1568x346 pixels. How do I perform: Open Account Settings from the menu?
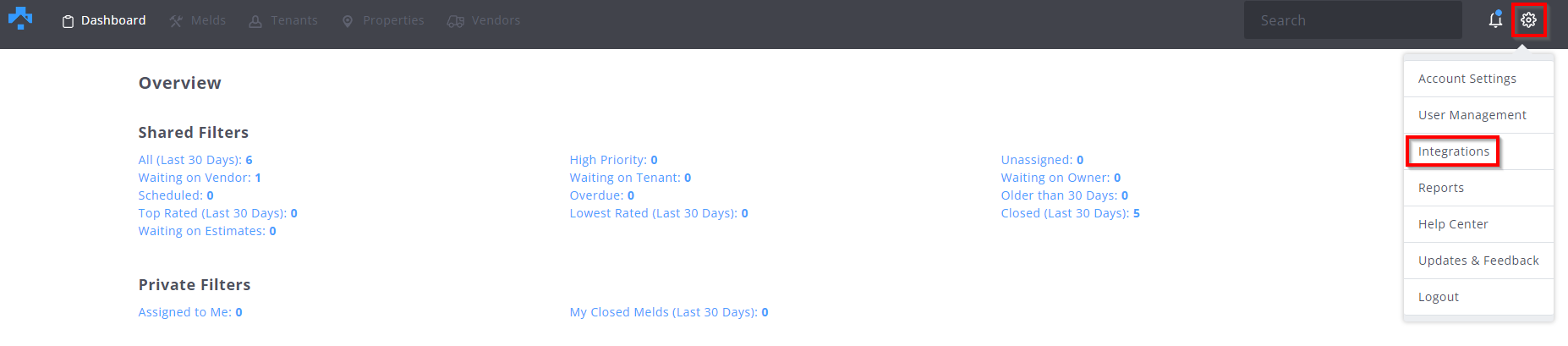coord(1467,79)
